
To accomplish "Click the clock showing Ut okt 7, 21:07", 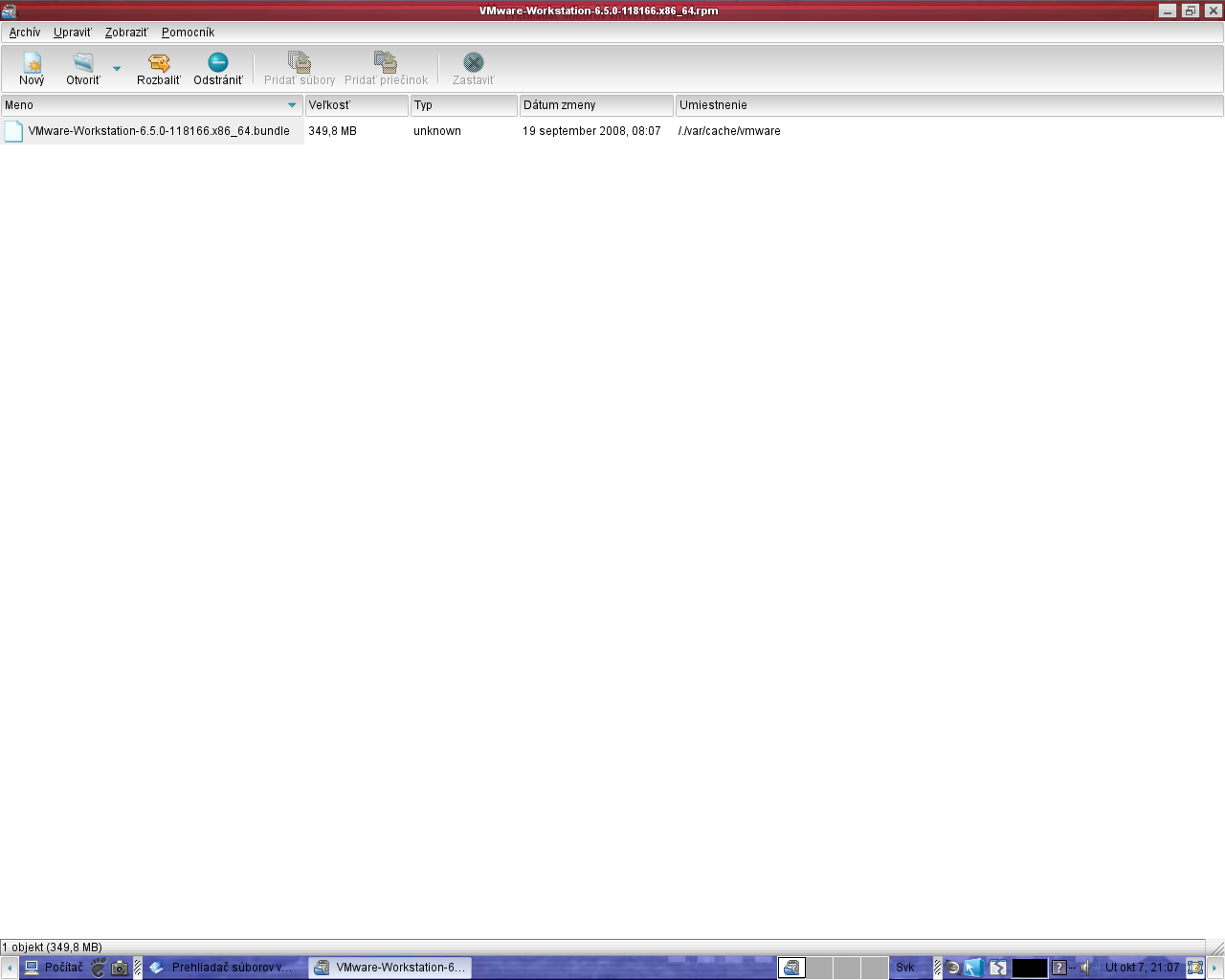I will coord(1143,968).
